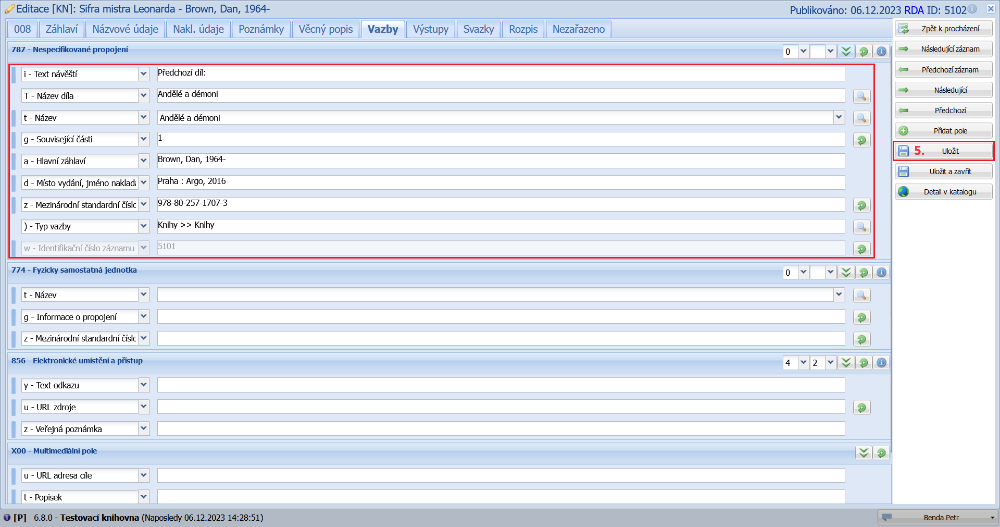1000x527 pixels.
Task: Click the info icon in the 787 section header
Action: click(x=881, y=51)
